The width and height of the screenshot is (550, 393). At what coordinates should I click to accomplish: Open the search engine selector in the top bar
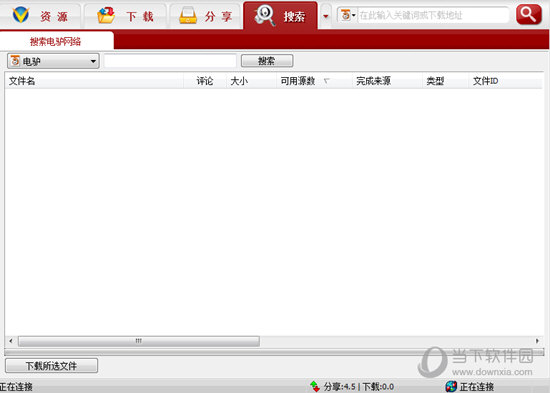point(348,15)
